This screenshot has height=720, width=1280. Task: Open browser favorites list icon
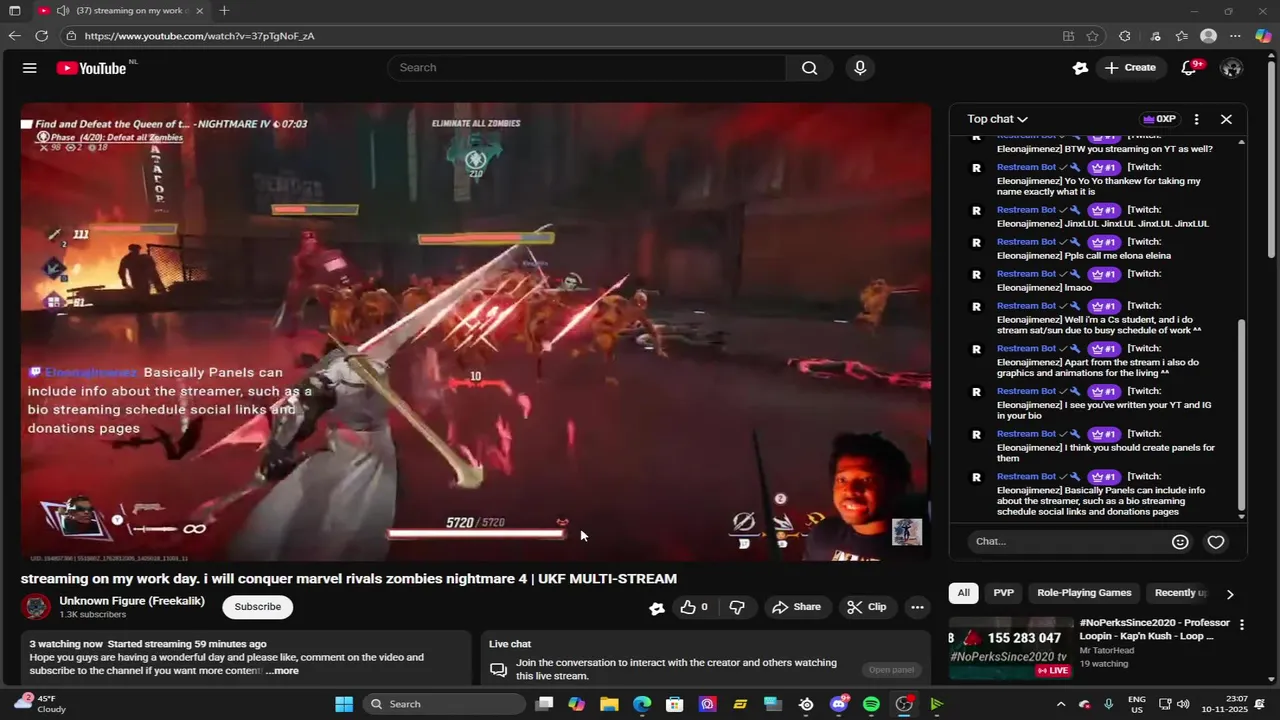[1182, 36]
